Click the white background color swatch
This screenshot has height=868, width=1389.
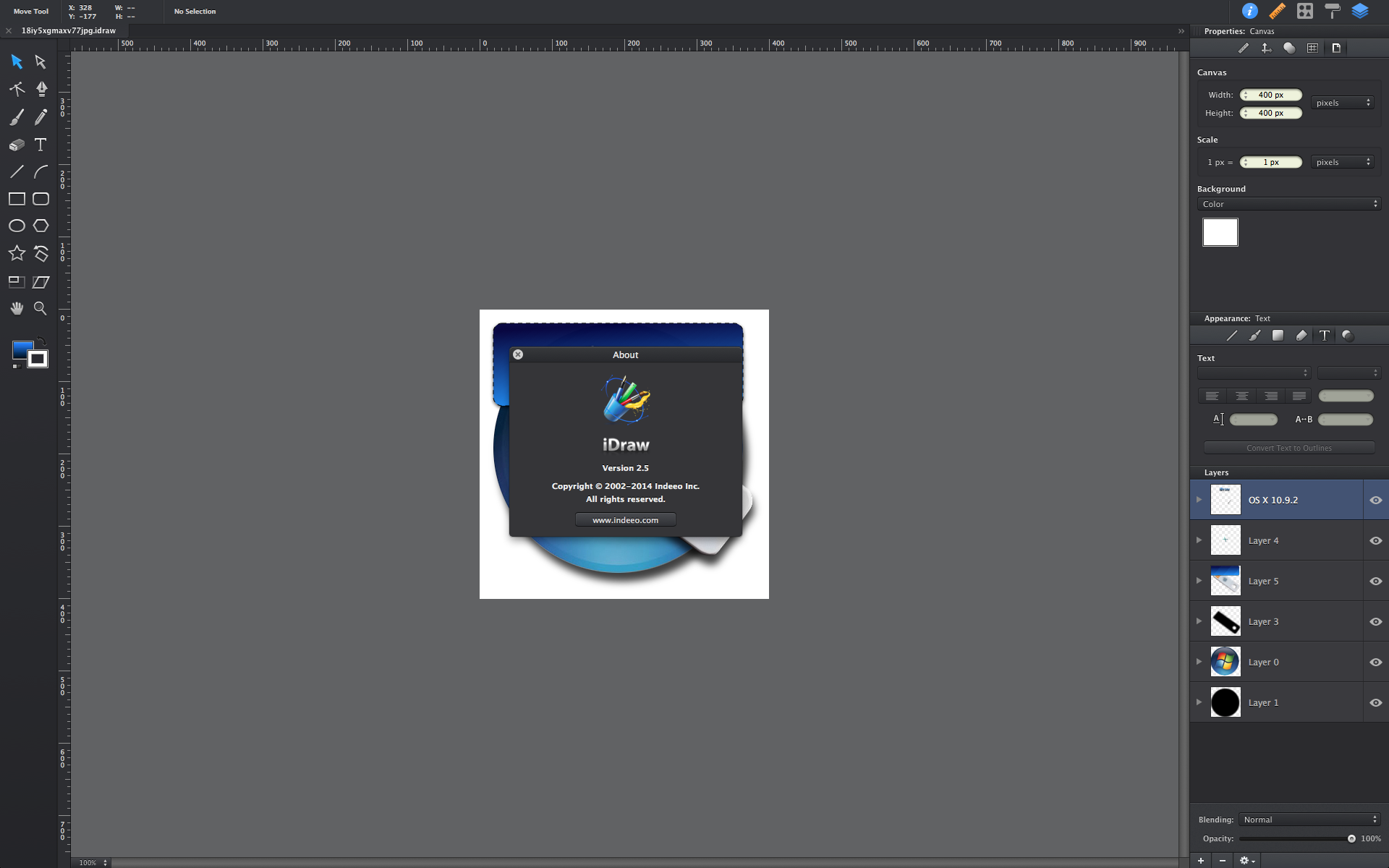point(1220,232)
